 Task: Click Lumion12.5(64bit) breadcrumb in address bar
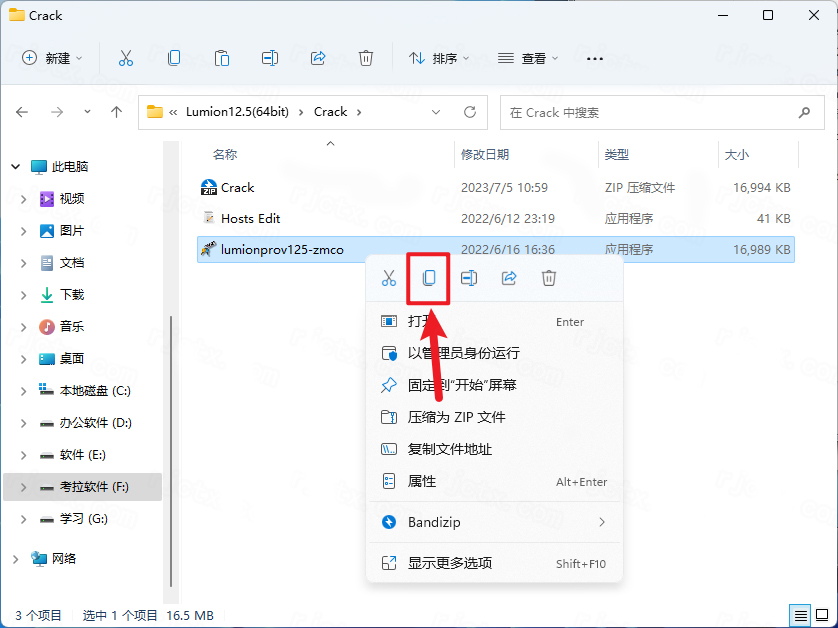click(237, 112)
